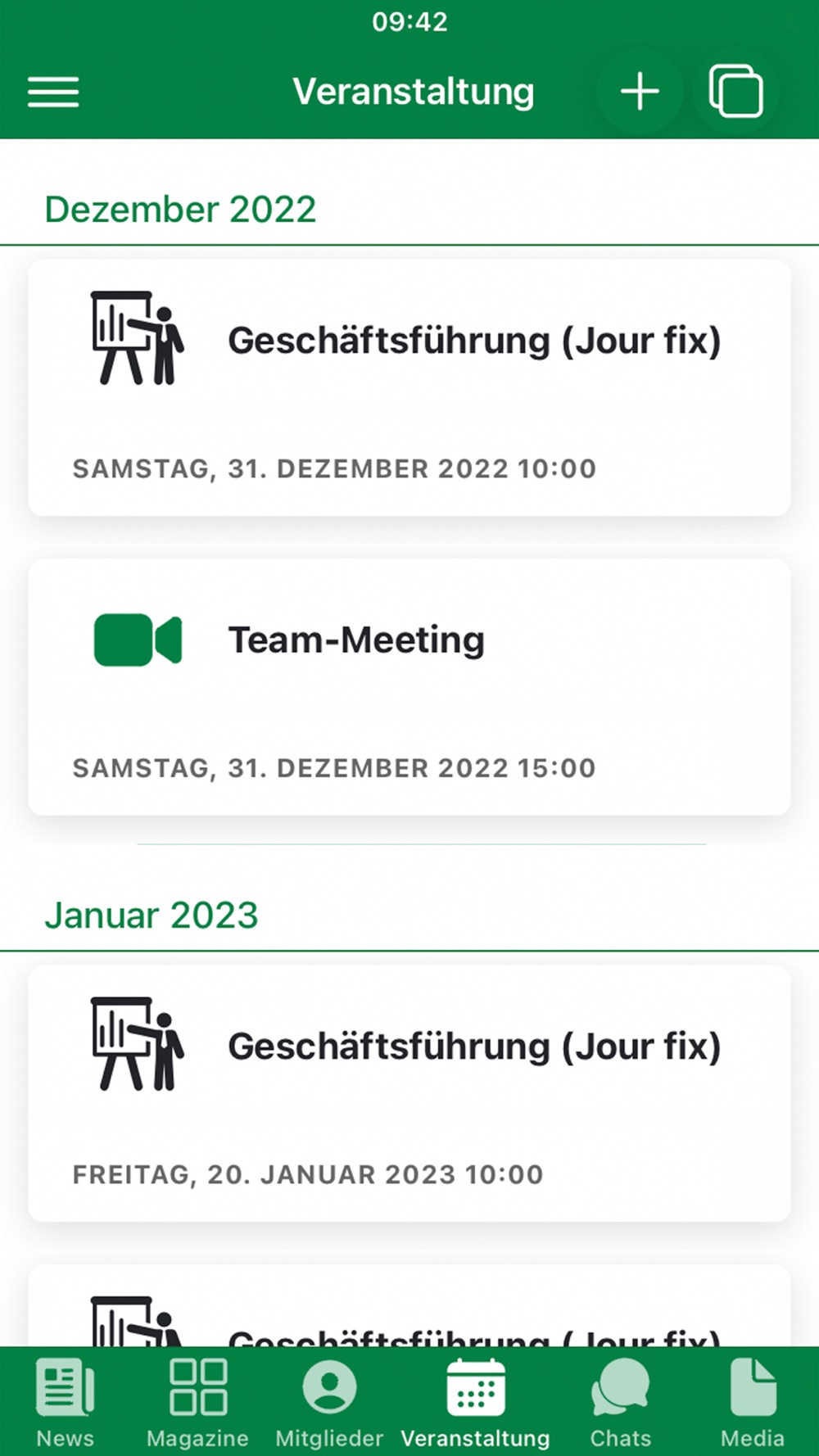
Task: Open the Magazine grid icon
Action: tap(197, 1386)
